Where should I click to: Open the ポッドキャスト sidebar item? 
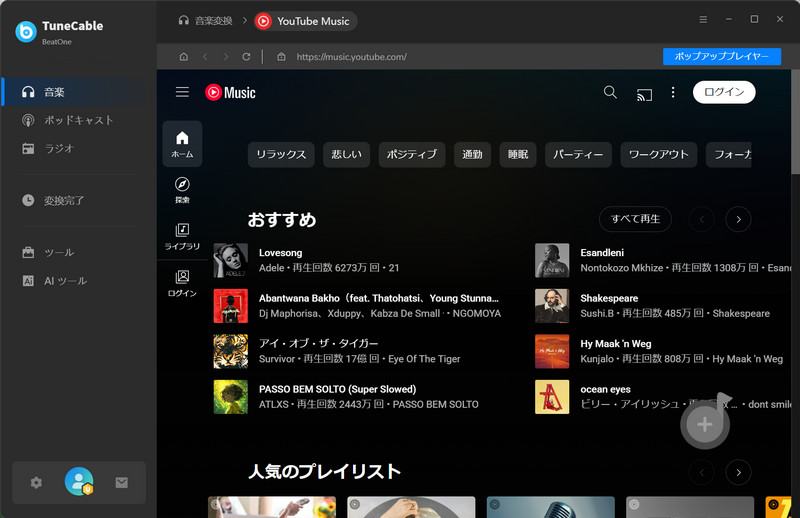pos(78,120)
